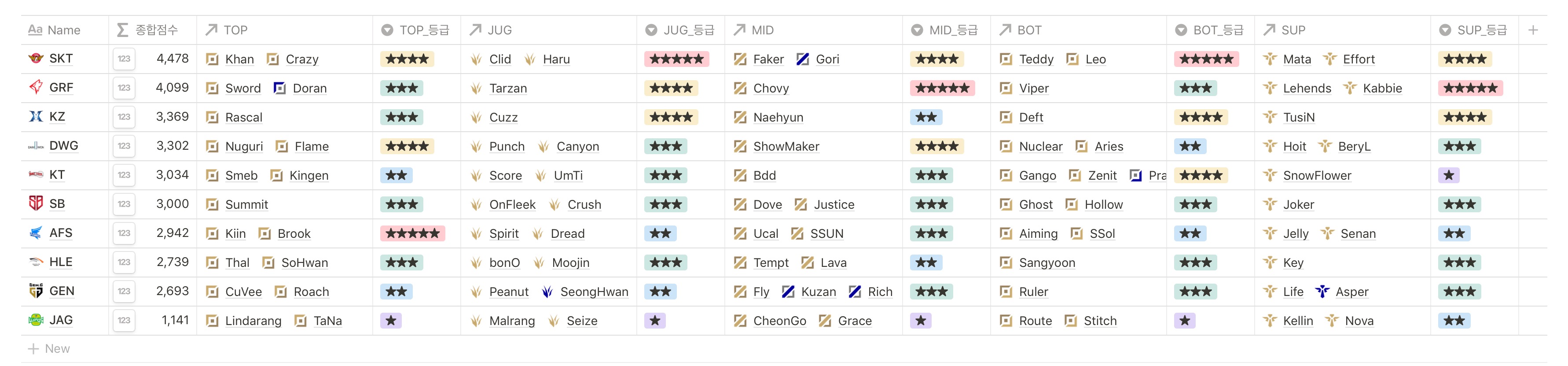Click the plus icon to add column
This screenshot has height=366, width=1568.
click(x=1533, y=30)
